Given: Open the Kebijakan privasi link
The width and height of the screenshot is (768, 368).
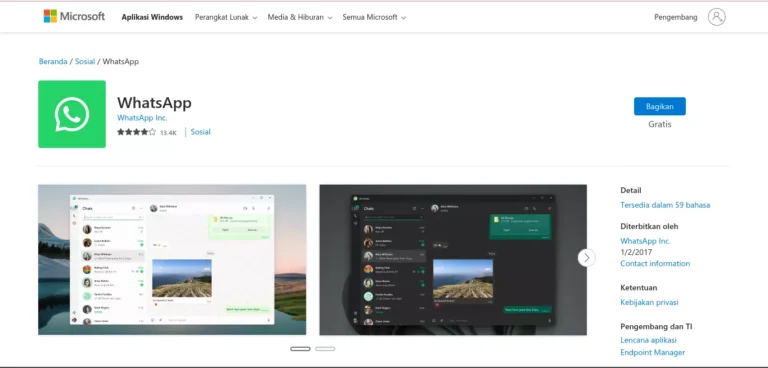Looking at the screenshot, I should pos(649,302).
